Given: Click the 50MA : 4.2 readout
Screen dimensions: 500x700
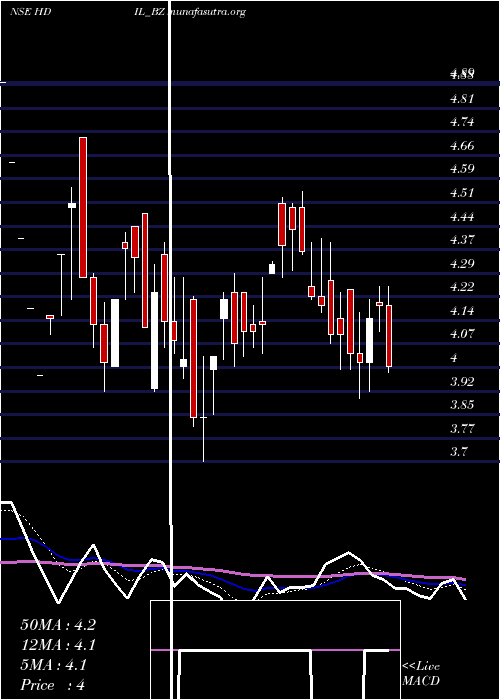Looking at the screenshot, I should [58, 625].
